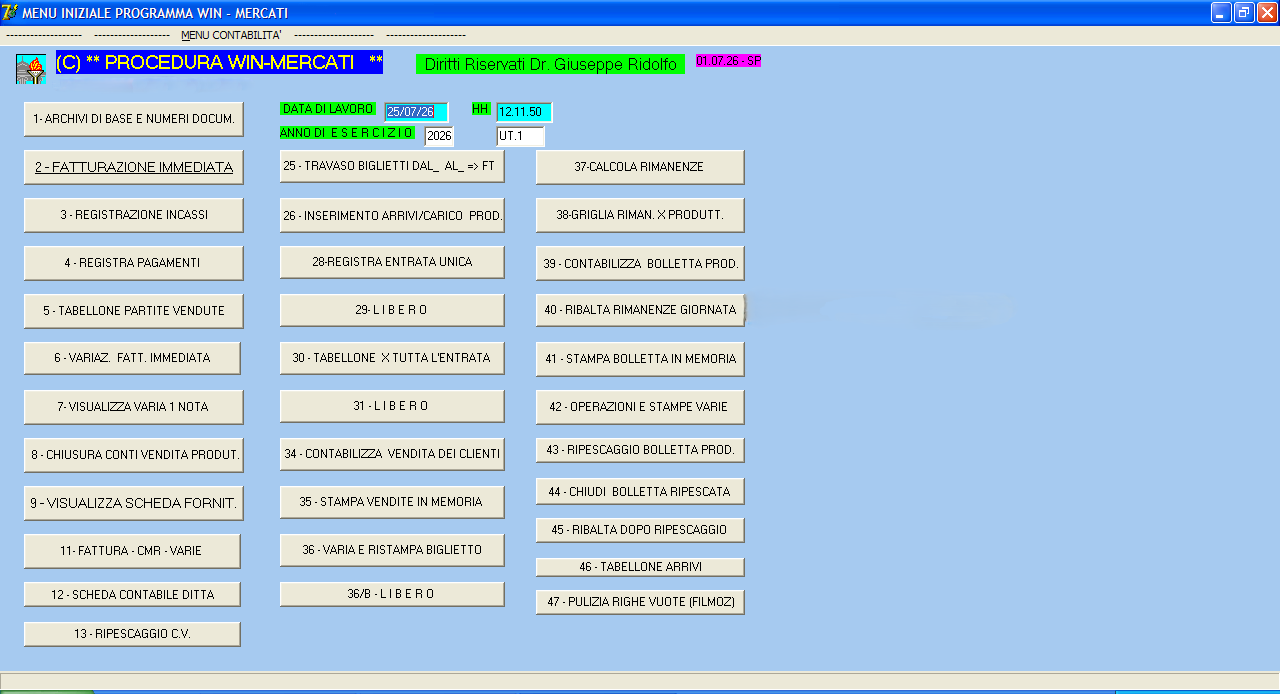Click the procedure logo icon beside WIN-MERCATI title
Viewport: 1280px width, 694px height.
tap(31, 69)
